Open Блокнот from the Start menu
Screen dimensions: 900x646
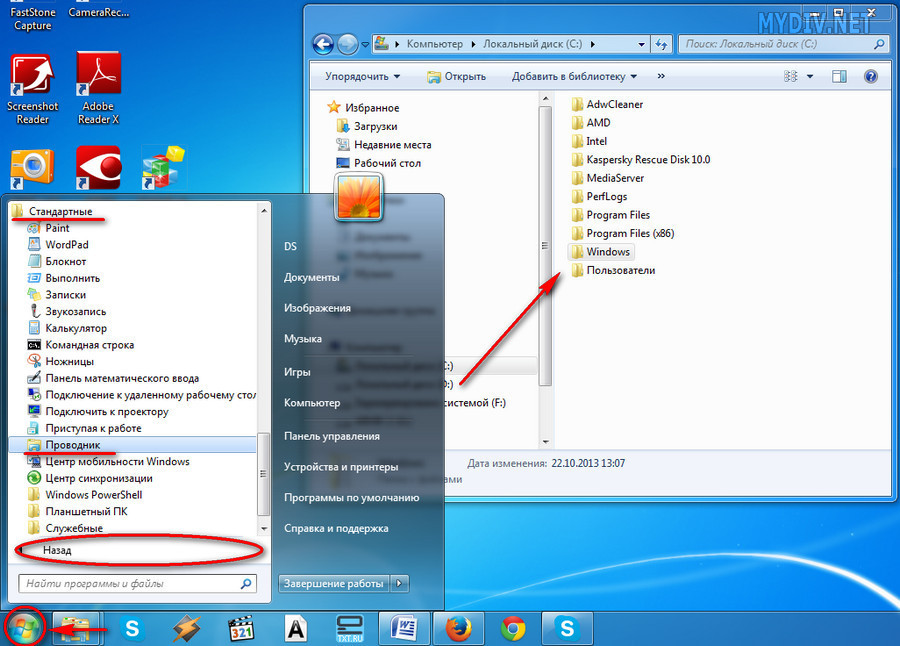pyautogui.click(x=57, y=261)
